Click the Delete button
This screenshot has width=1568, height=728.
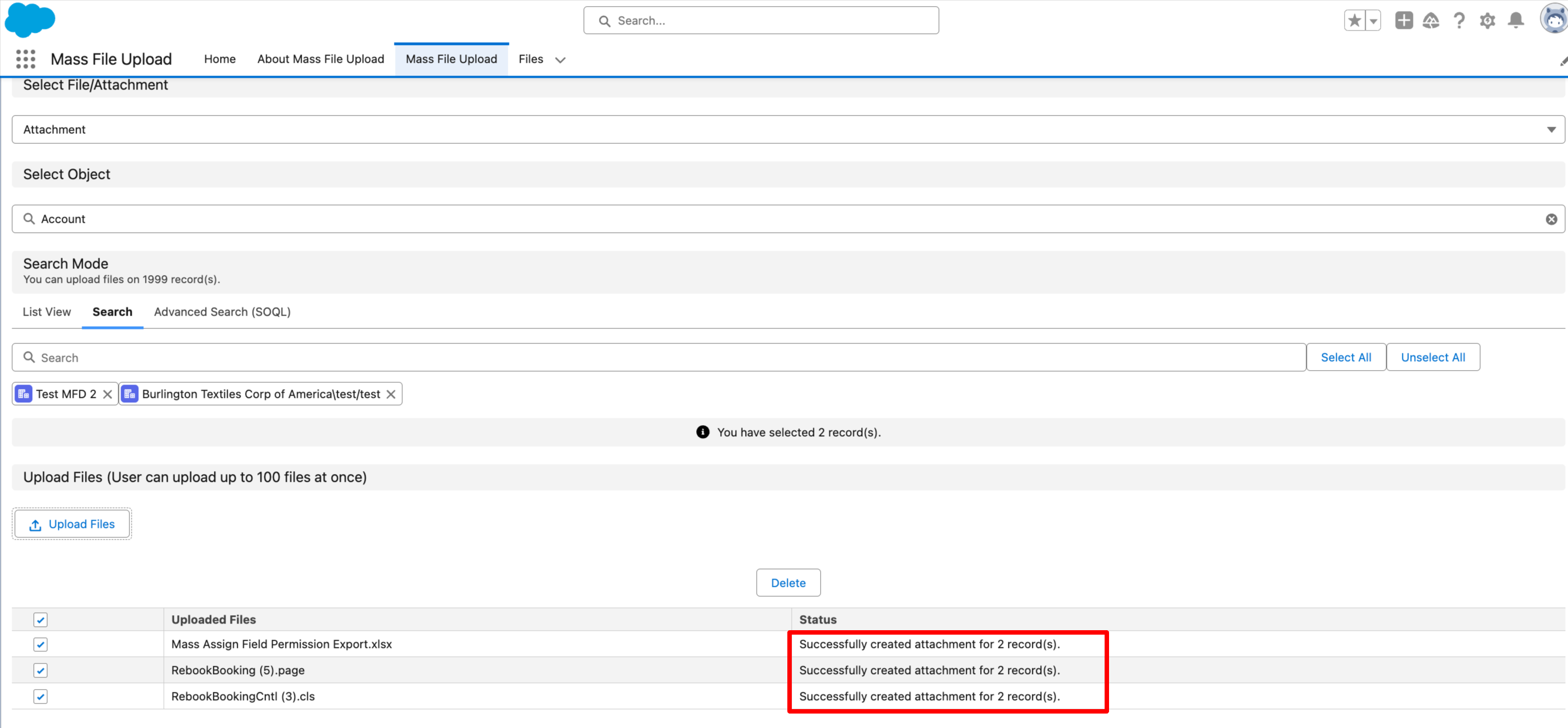tap(788, 582)
